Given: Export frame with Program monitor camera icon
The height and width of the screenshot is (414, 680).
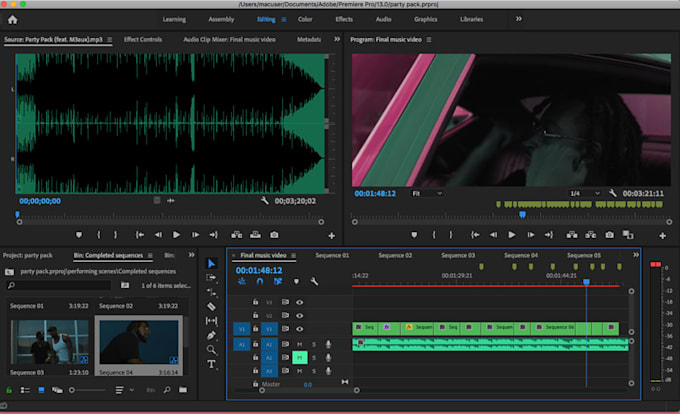Looking at the screenshot, I should tap(609, 235).
